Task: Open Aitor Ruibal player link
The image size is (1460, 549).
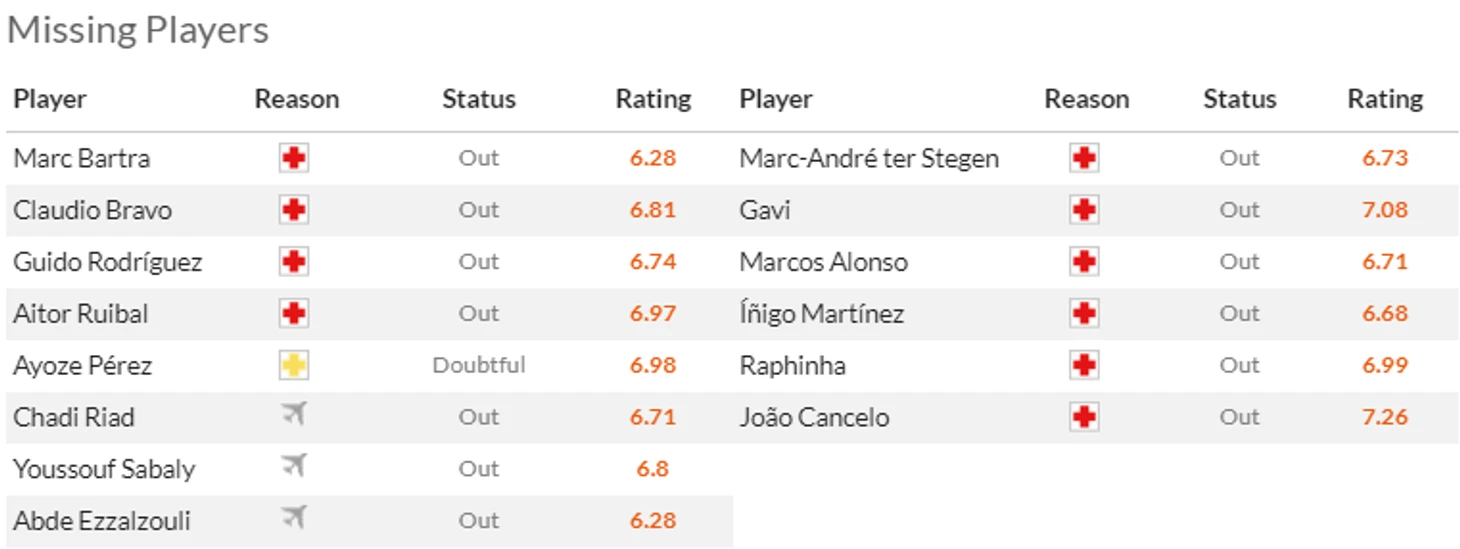Action: coord(81,314)
